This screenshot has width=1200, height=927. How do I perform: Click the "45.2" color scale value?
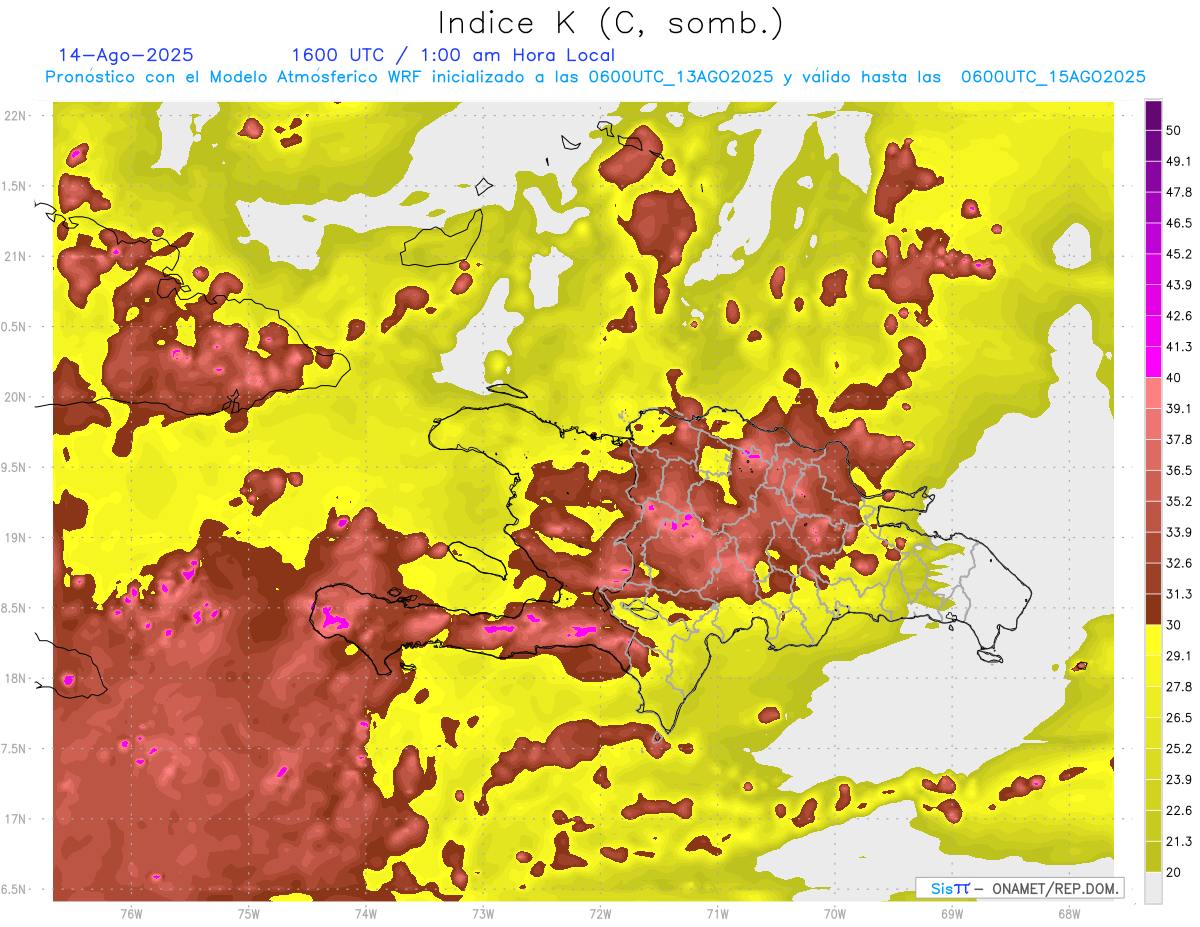coord(1178,254)
